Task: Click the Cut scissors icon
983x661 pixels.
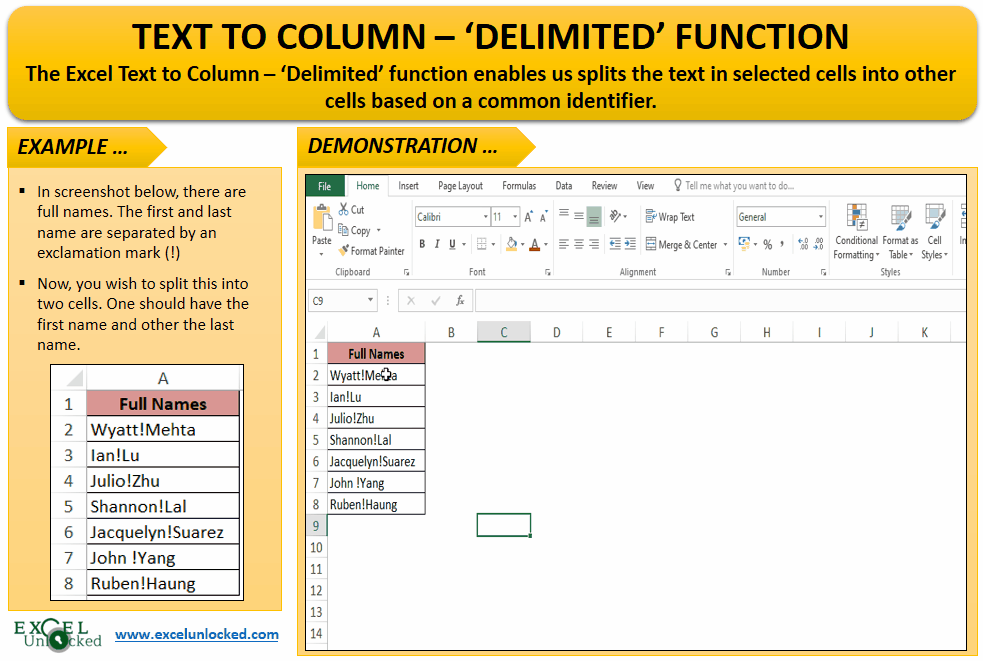Action: coord(344,209)
